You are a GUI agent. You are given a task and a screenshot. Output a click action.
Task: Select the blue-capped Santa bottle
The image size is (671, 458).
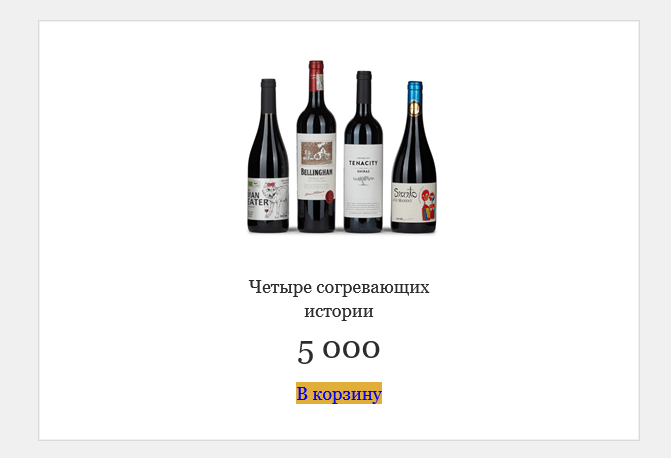[x=414, y=157]
